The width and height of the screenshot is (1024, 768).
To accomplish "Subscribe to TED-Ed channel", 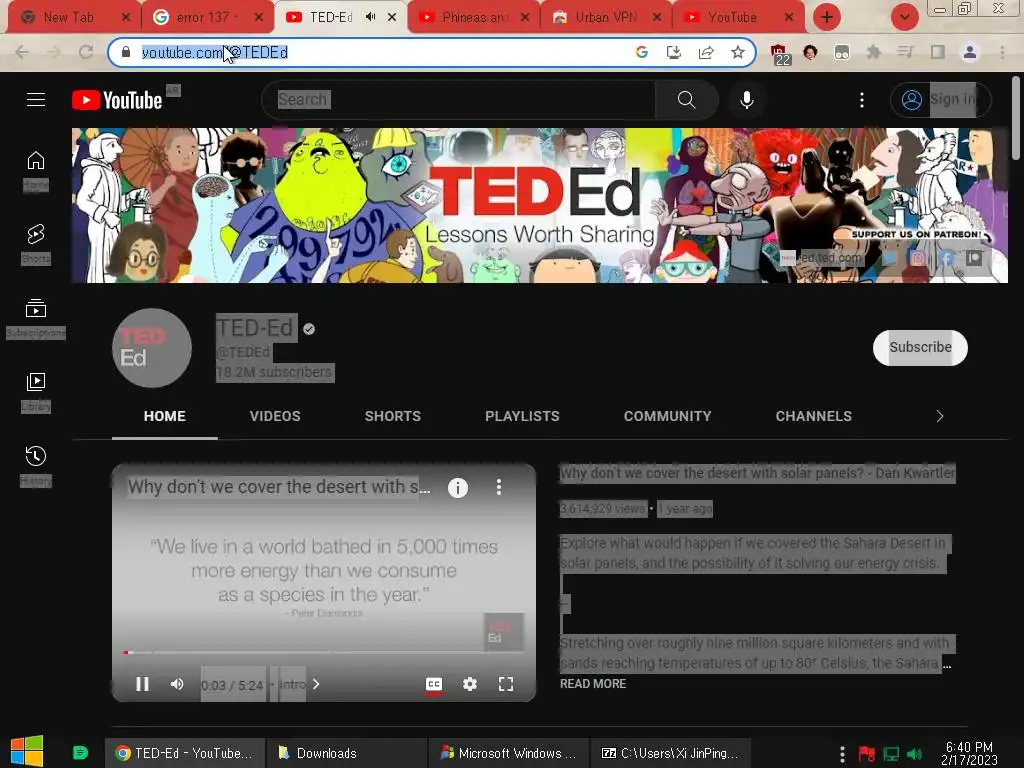I will (920, 347).
